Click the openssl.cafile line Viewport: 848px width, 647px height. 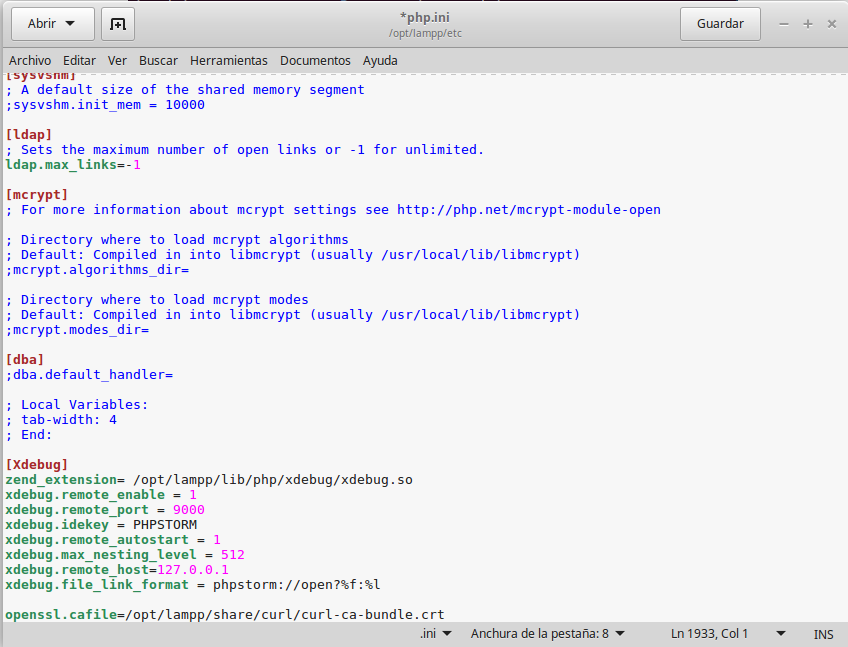click(x=224, y=615)
